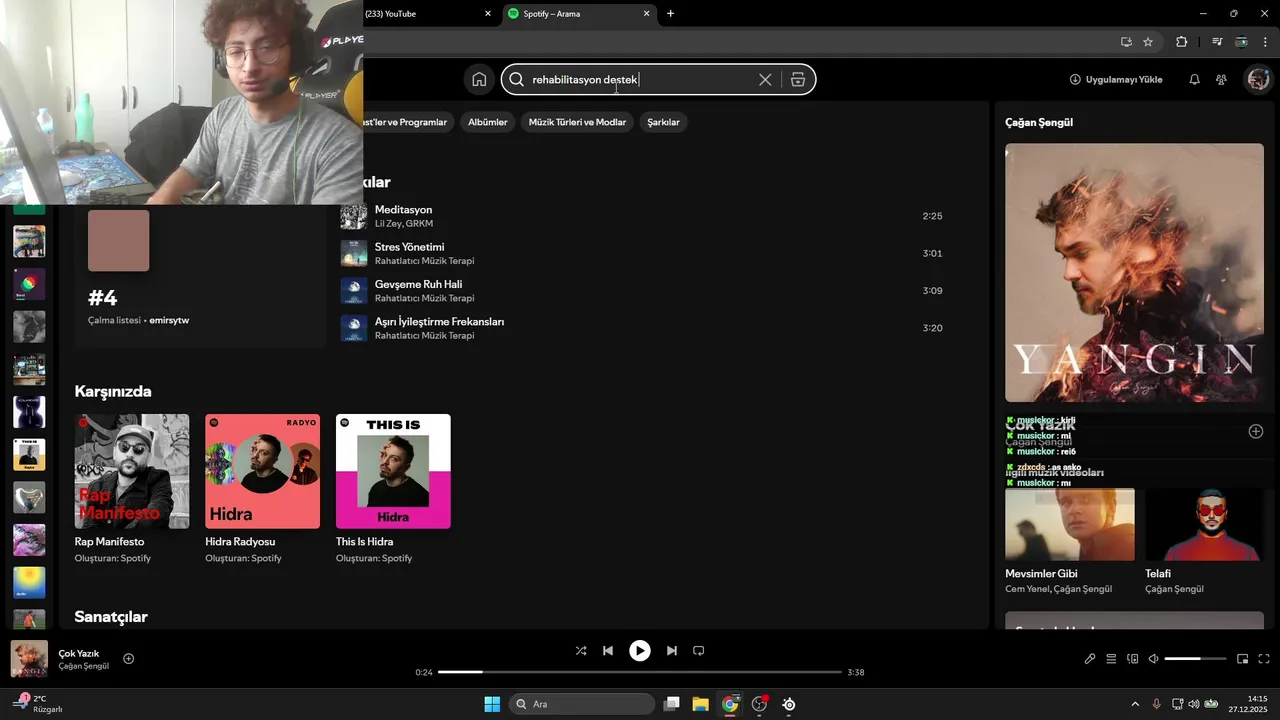Open Chrome profile avatar in toolbar
The image size is (1280, 720).
tap(1241, 42)
